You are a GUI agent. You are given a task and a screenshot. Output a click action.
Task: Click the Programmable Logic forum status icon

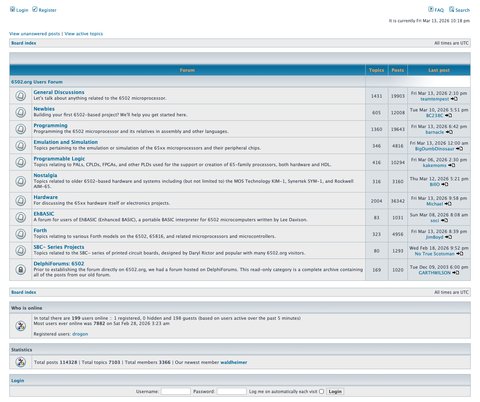21,162
